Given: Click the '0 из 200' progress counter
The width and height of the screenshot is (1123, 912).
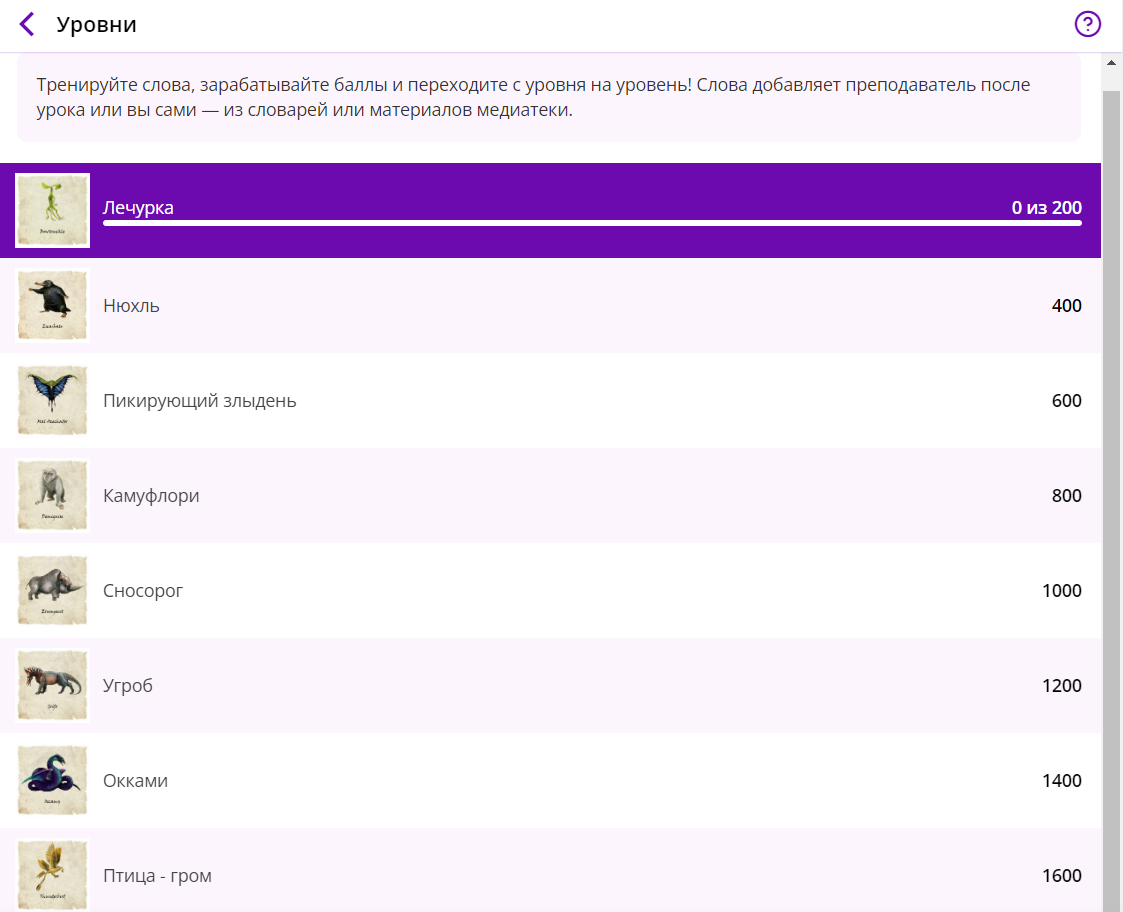Looking at the screenshot, I should click(1046, 208).
